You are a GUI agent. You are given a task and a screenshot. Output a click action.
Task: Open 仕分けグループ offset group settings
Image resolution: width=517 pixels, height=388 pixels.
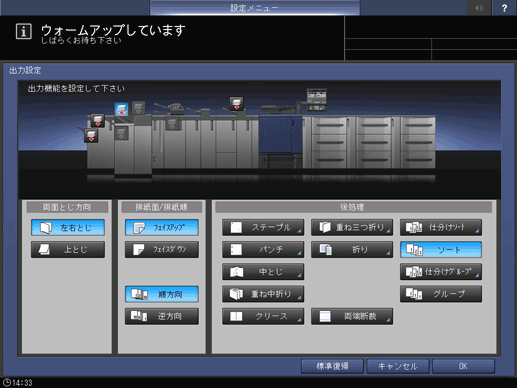pos(441,272)
